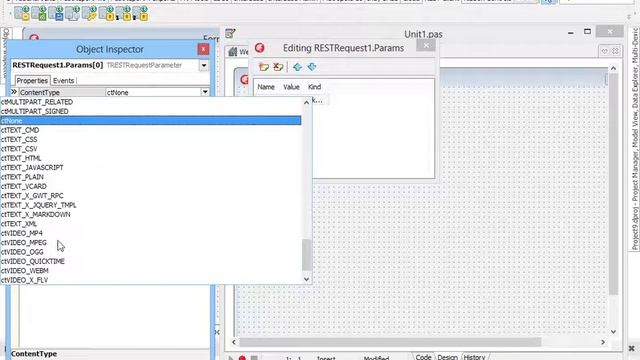The width and height of the screenshot is (640, 360).
Task: Click dropdown list scroll up arrow
Action: (307, 102)
